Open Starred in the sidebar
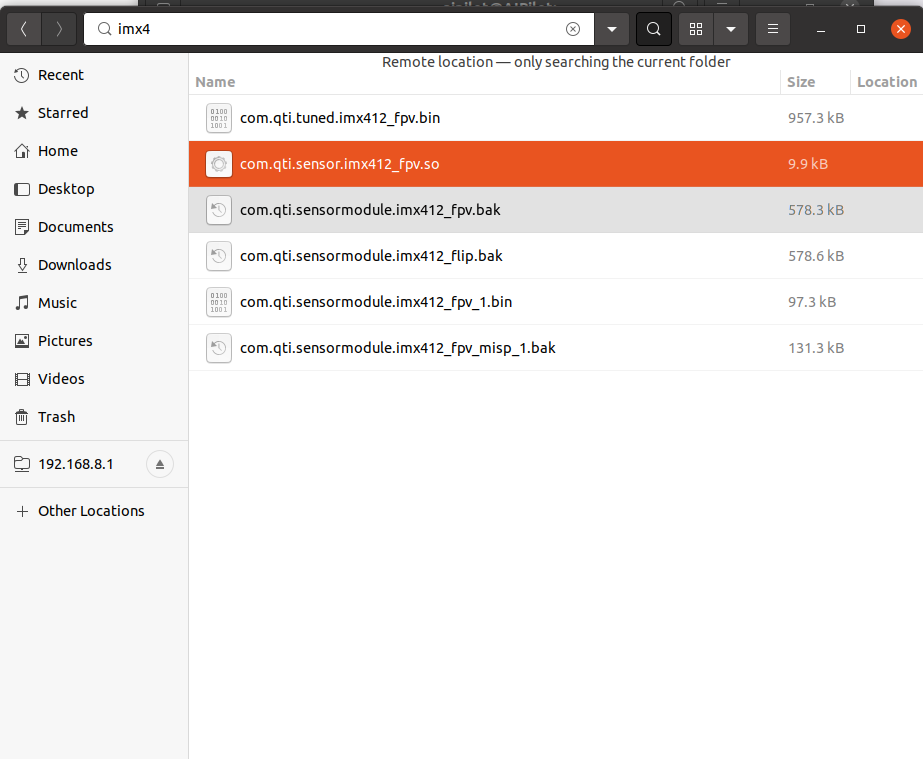Viewport: 923px width, 759px height. 63,113
